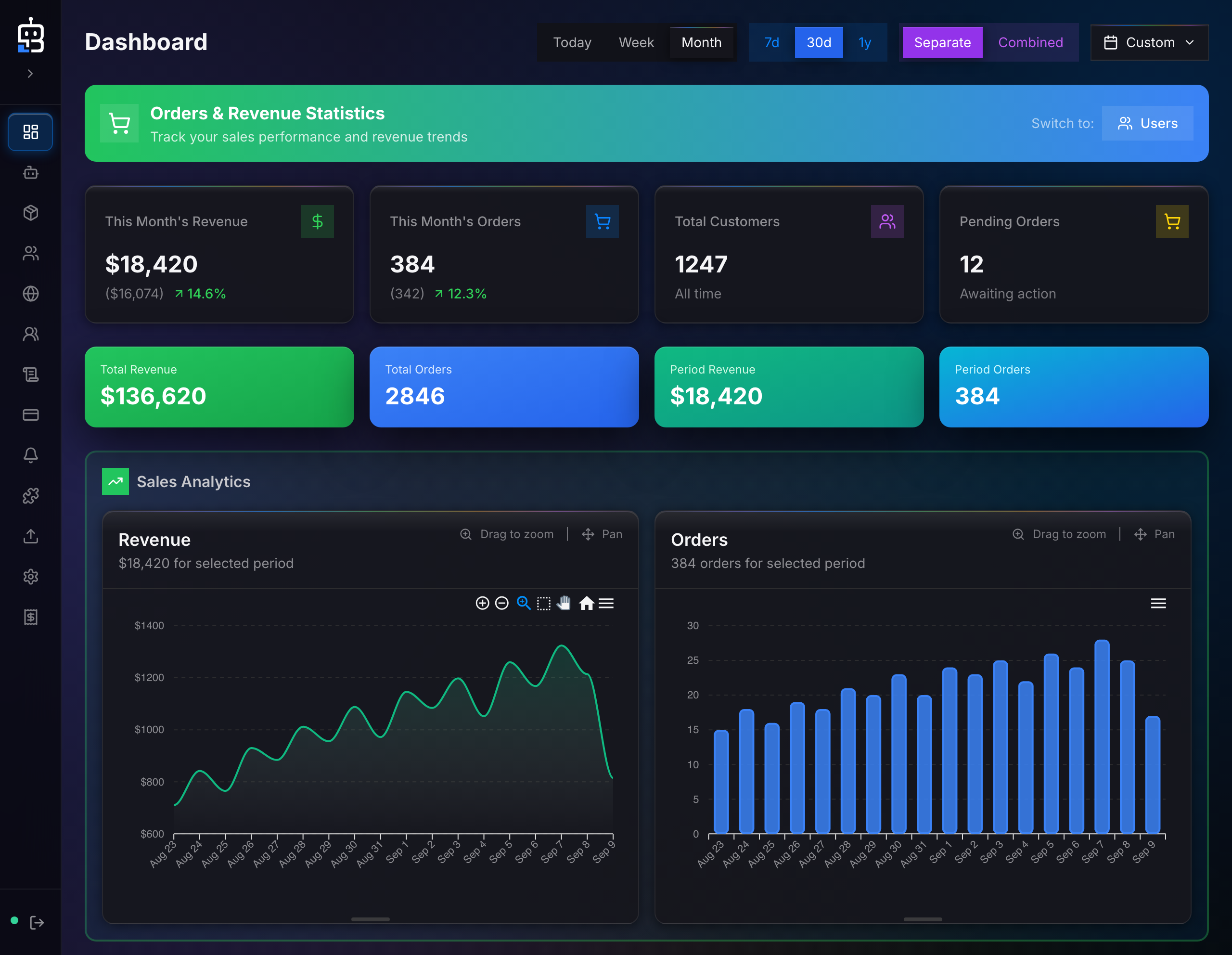Select the 30d range option
Viewport: 1232px width, 955px height.
click(819, 42)
